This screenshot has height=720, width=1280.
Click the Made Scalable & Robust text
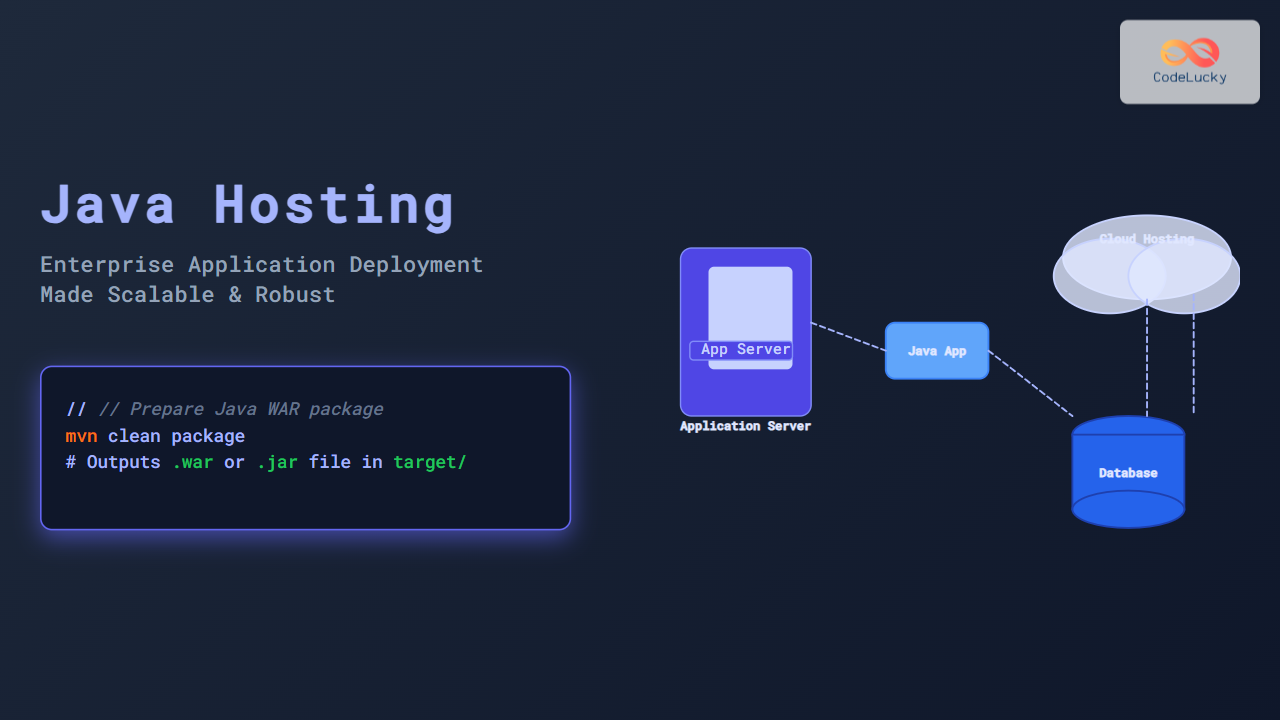(x=187, y=295)
